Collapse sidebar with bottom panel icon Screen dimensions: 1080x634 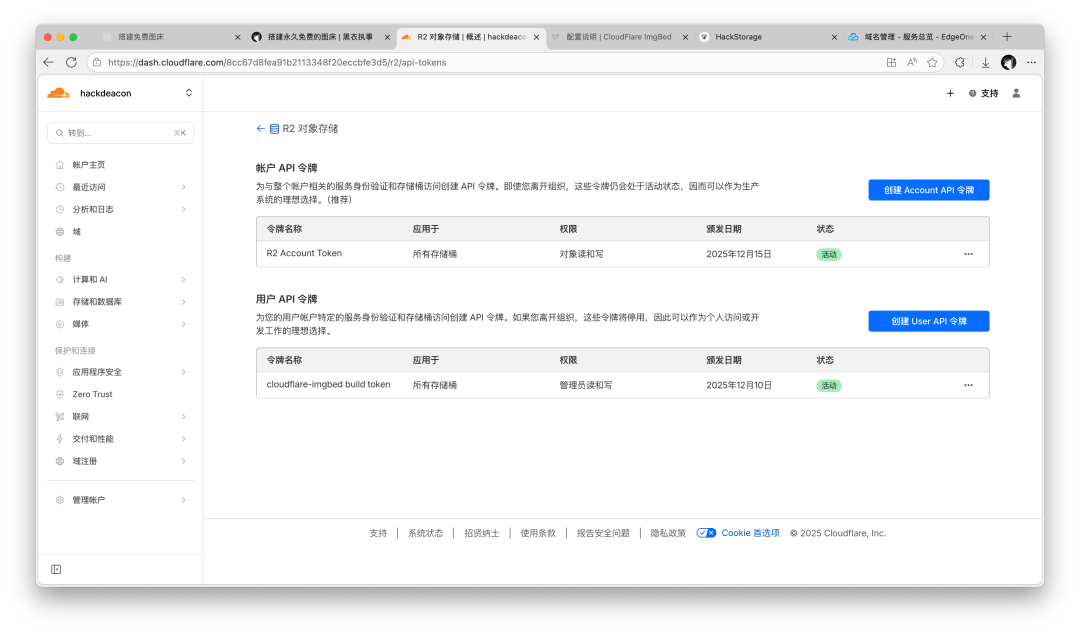coord(56,569)
